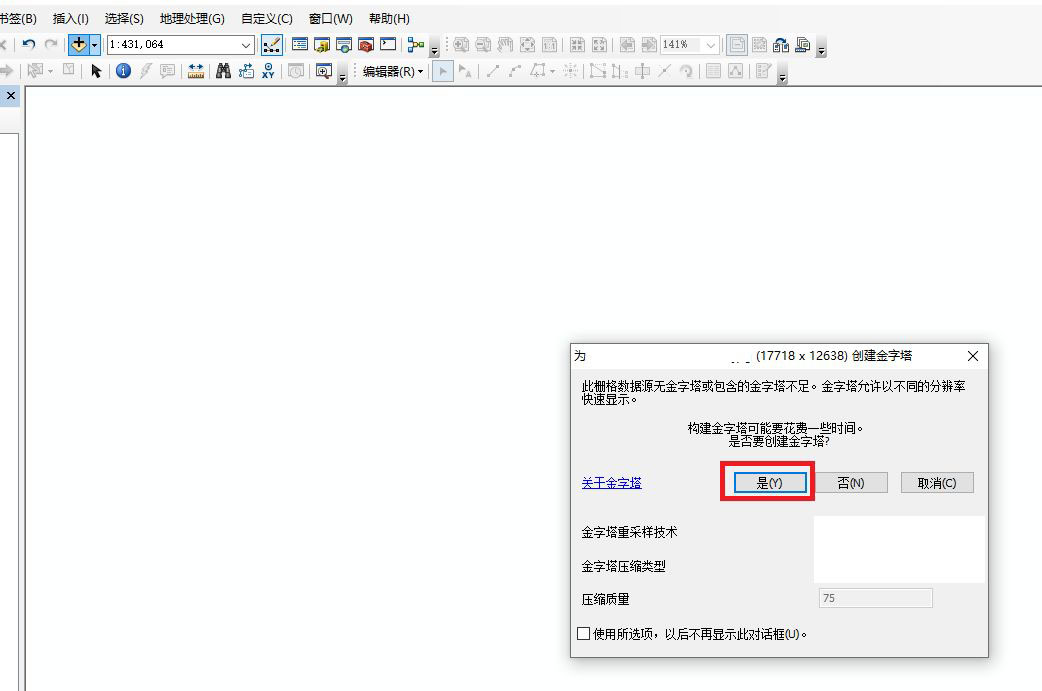The height and width of the screenshot is (691, 1042).
Task: Select the Identify tool
Action: pos(123,70)
